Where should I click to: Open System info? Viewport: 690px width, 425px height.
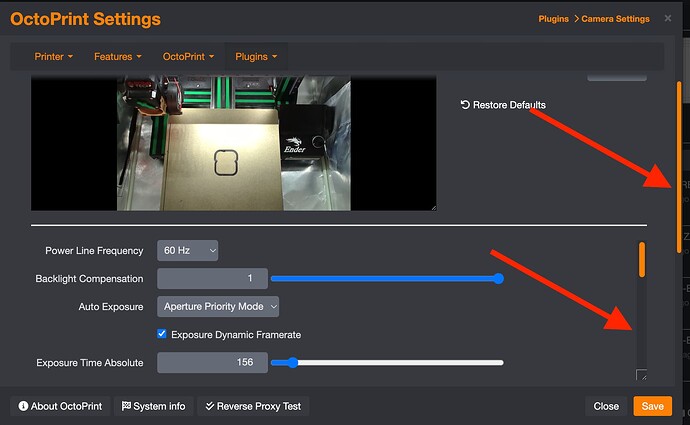click(x=154, y=406)
